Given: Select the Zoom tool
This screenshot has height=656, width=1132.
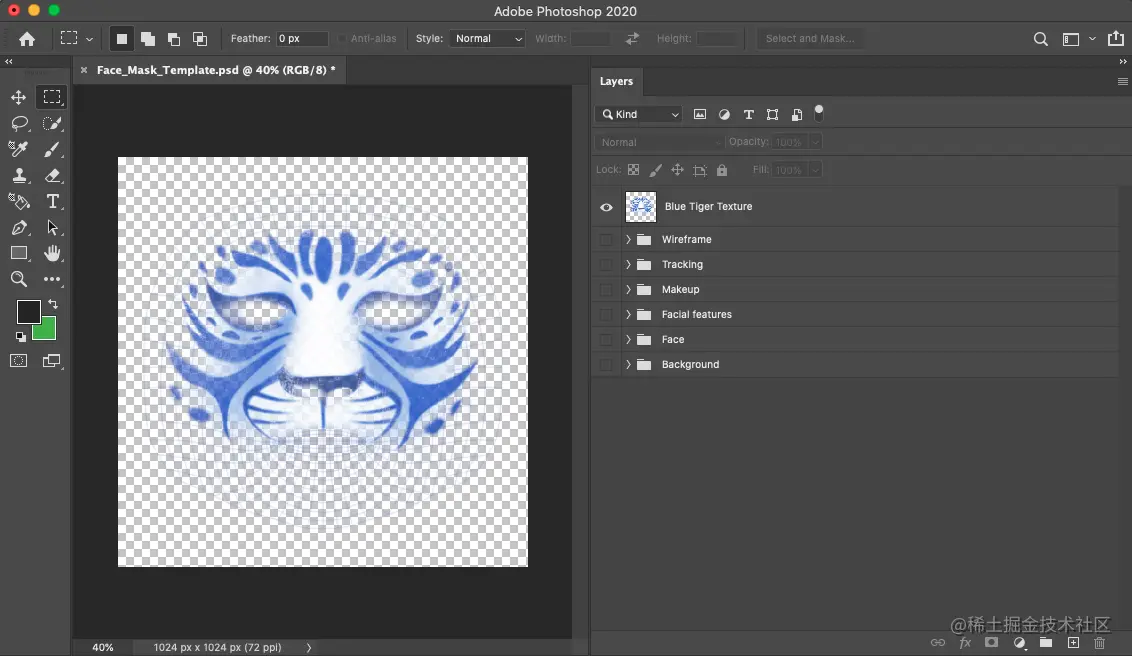Looking at the screenshot, I should [x=19, y=279].
